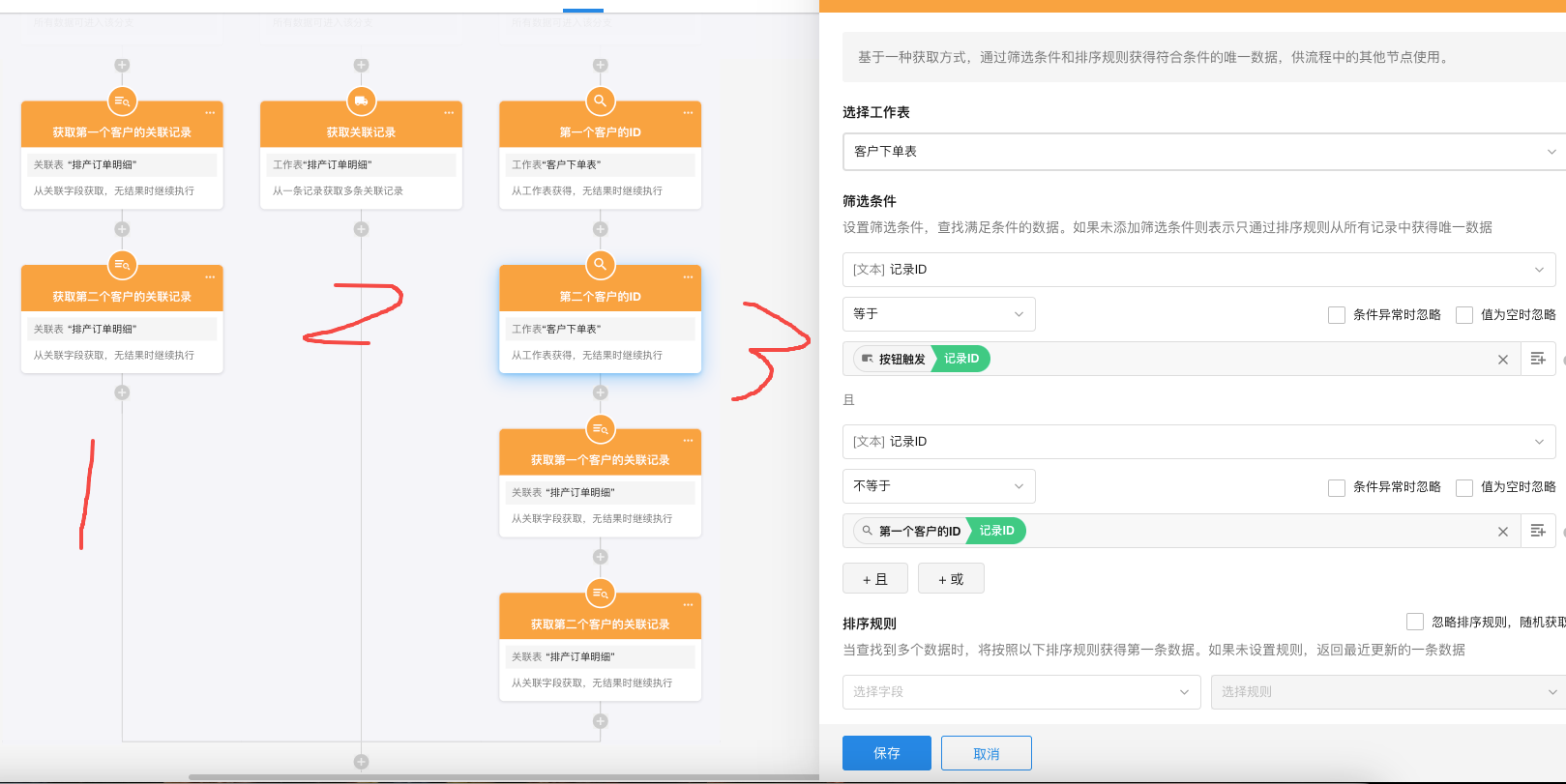Screen dimensions: 1566x784
Task: Click the search icon on 第一个客户的ID node
Action: (x=600, y=101)
